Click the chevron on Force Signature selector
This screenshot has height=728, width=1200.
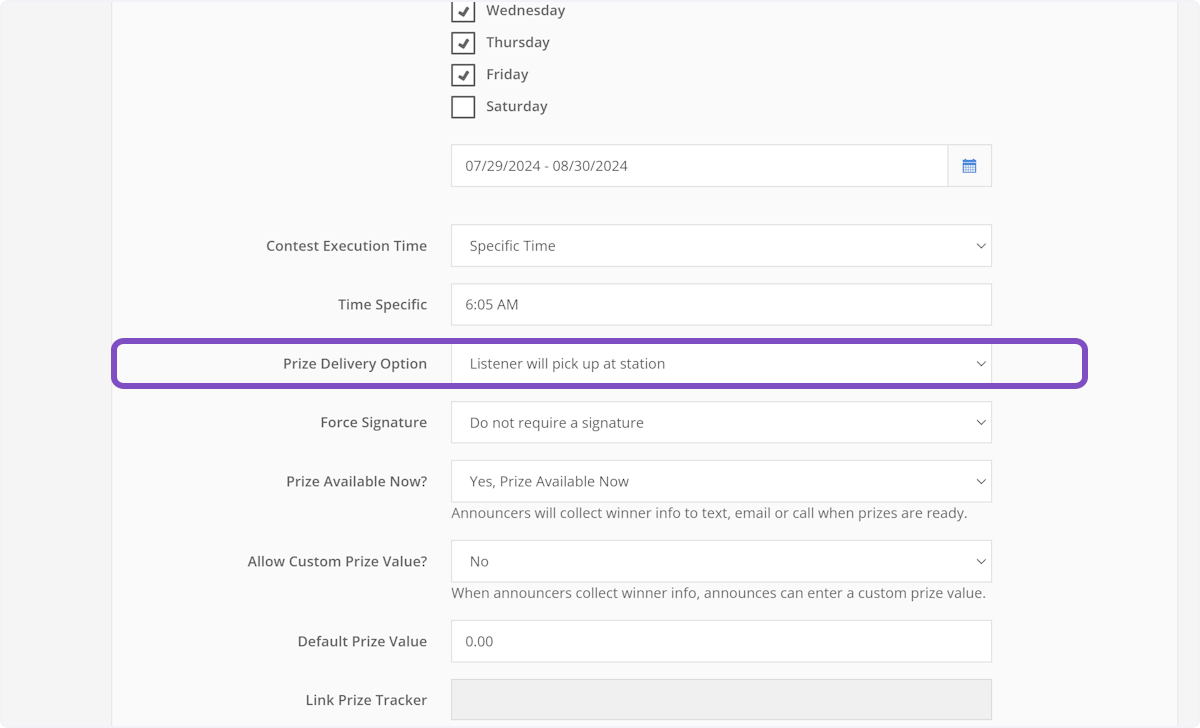click(980, 422)
